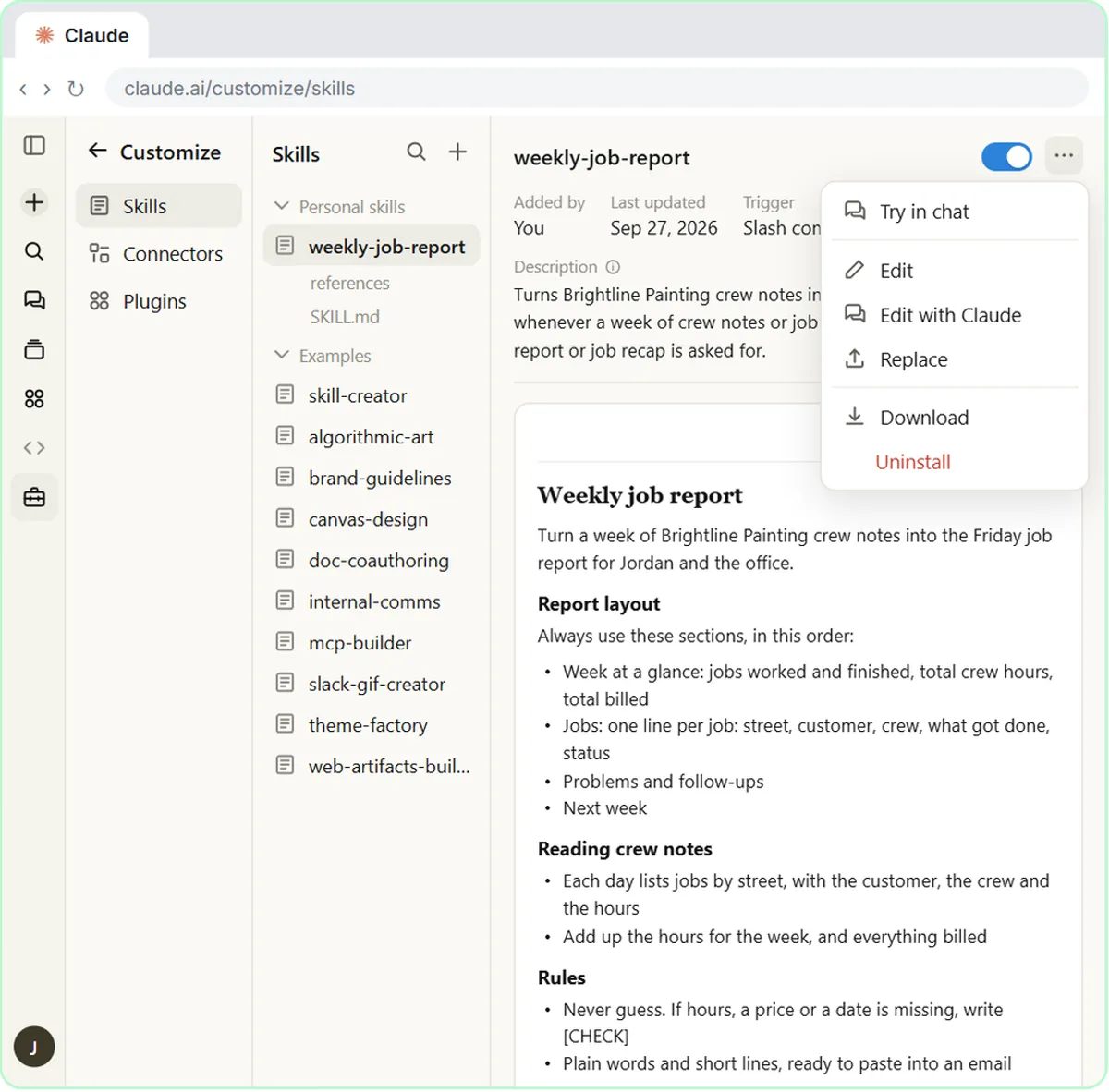Toggle the sidebar panel icon
The width and height of the screenshot is (1109, 1092).
pyautogui.click(x=34, y=145)
